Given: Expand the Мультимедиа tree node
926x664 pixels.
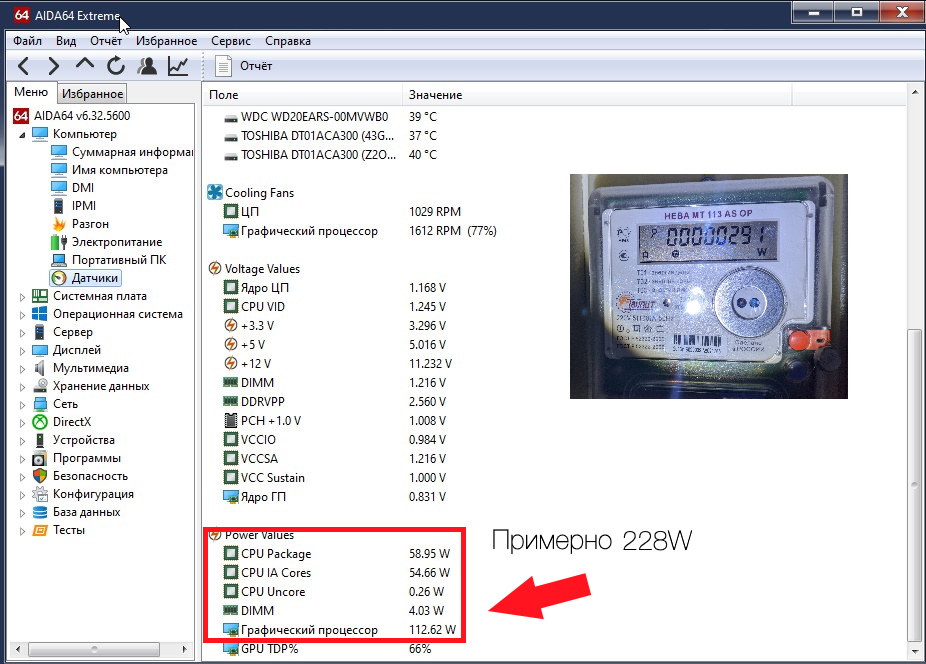Looking at the screenshot, I should tap(22, 369).
